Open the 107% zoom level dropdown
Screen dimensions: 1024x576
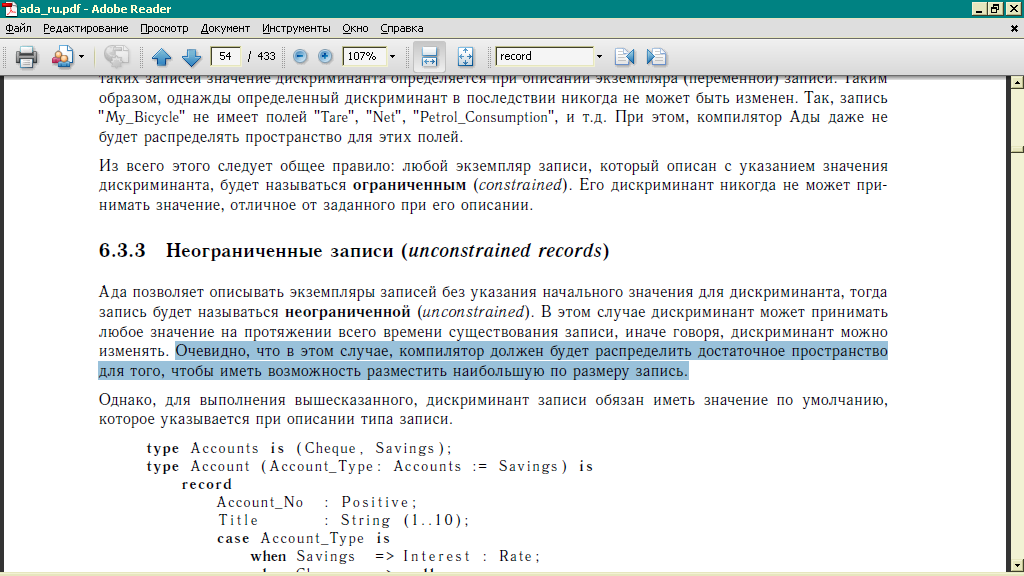click(392, 57)
